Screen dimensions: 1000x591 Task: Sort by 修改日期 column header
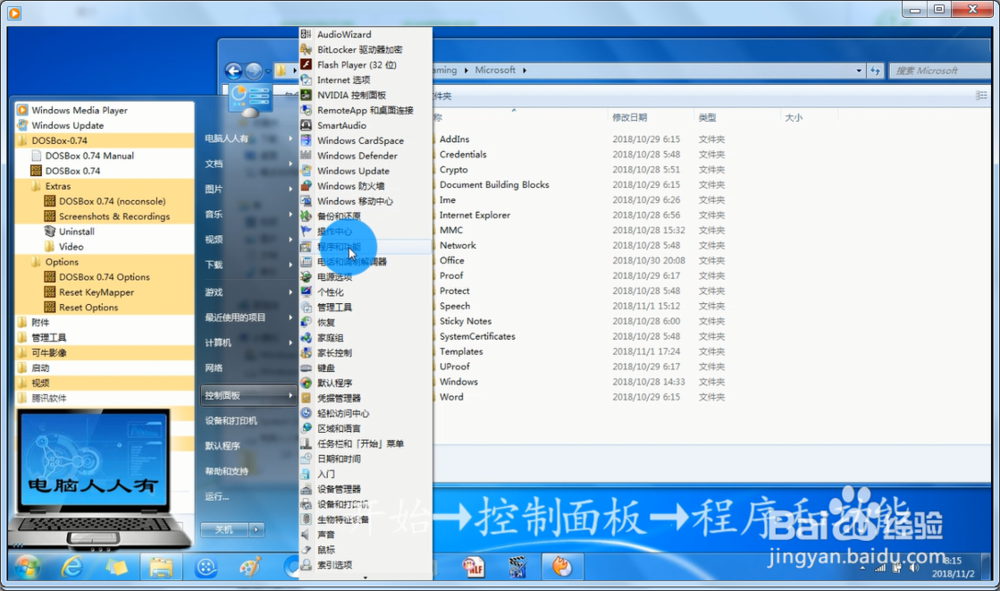coord(629,117)
